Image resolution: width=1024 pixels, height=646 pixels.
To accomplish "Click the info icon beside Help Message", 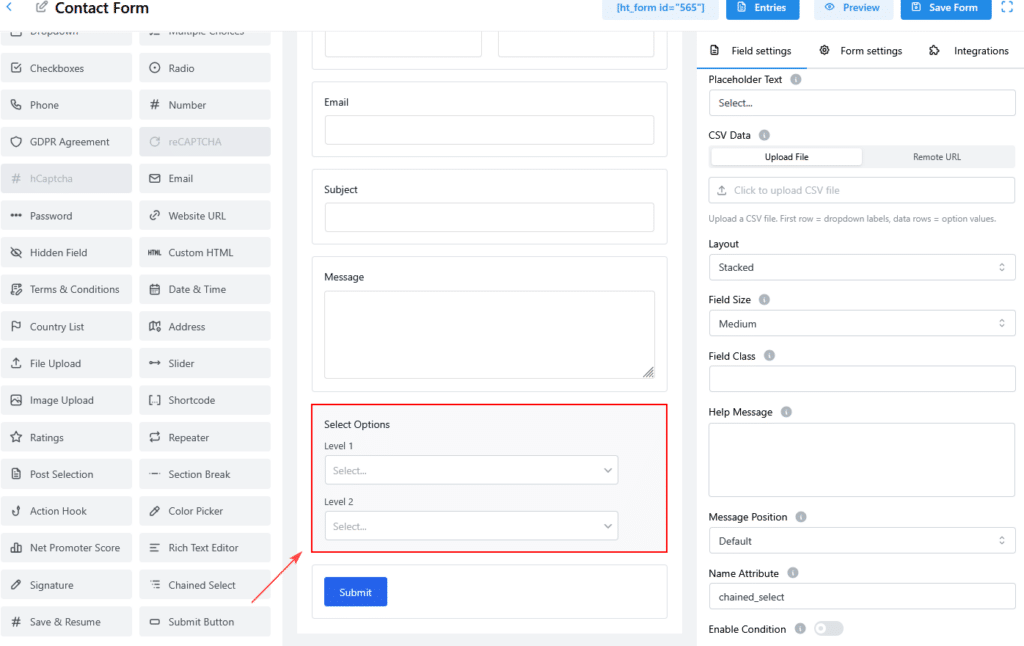I will point(786,412).
